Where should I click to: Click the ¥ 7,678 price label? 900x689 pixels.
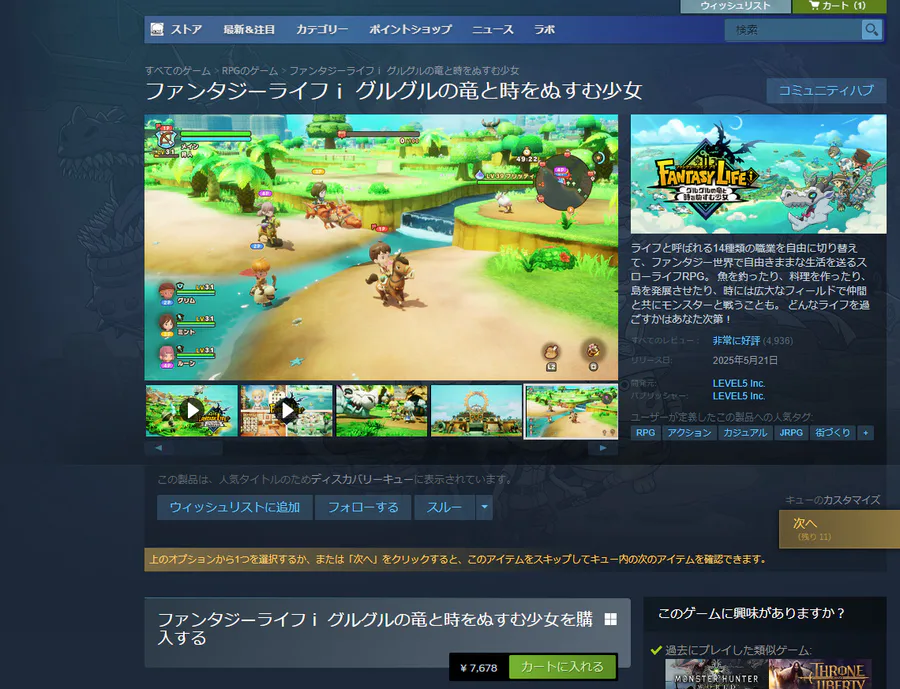pos(479,668)
